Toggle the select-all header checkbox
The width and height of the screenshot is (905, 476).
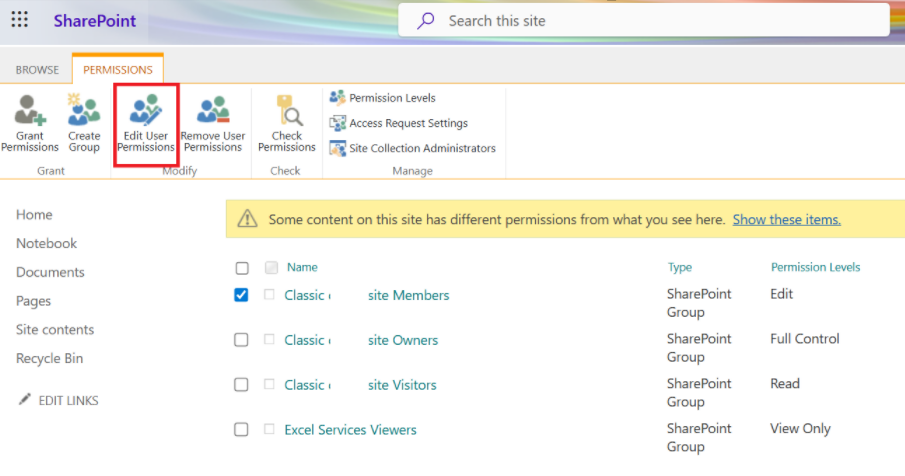[242, 268]
